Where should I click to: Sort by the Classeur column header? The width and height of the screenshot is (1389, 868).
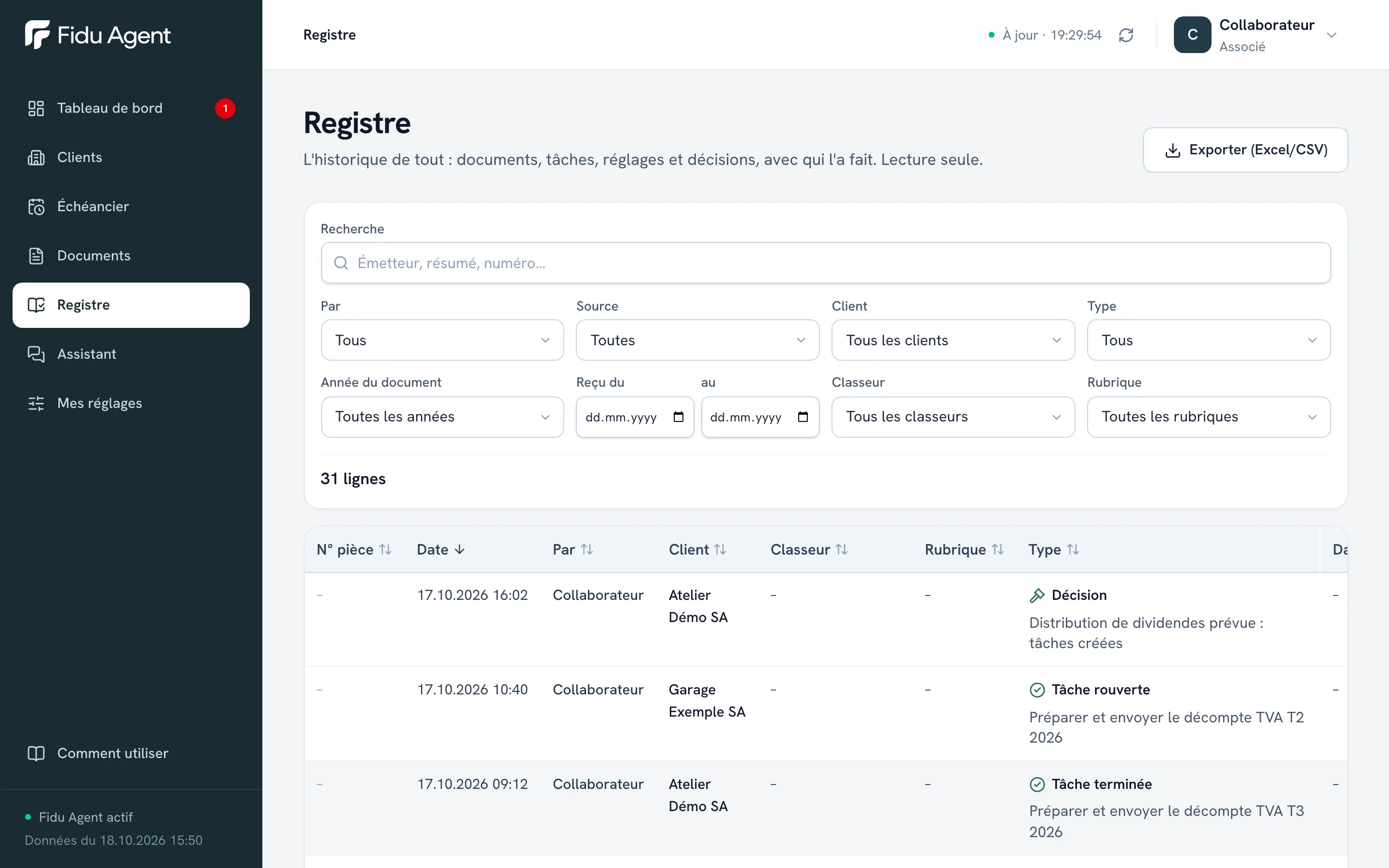(x=809, y=550)
